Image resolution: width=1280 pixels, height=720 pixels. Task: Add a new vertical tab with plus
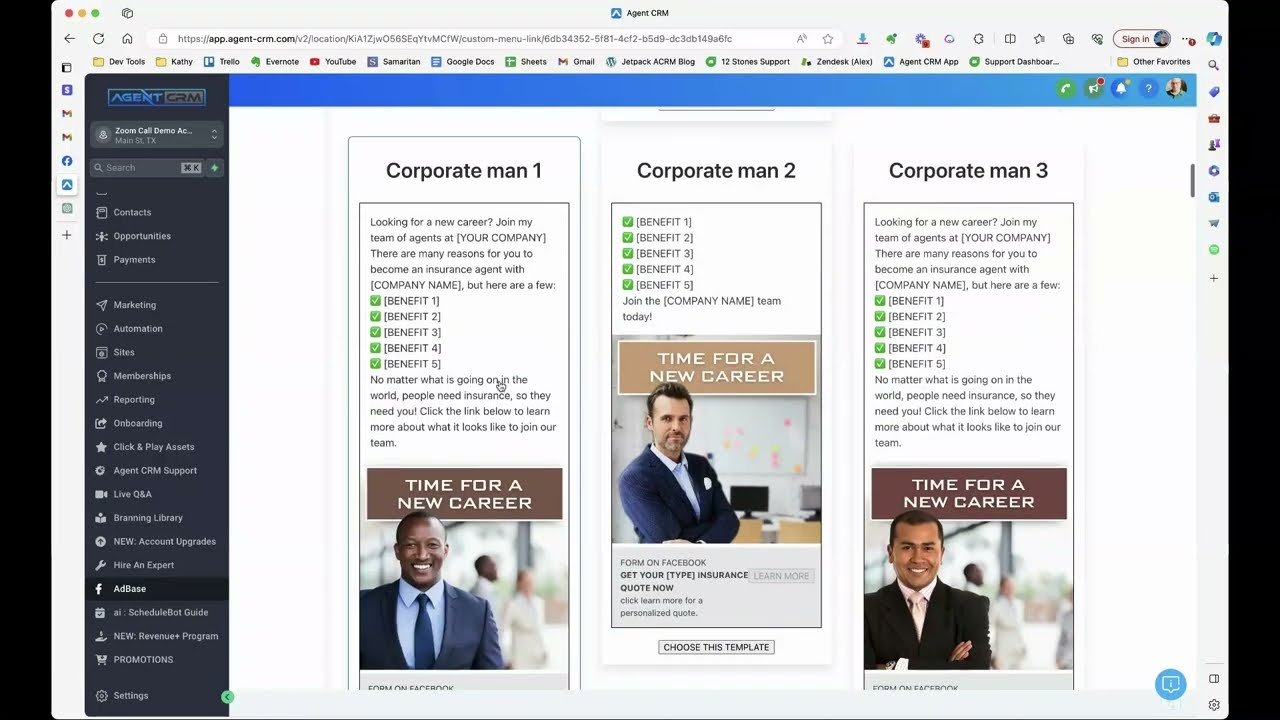click(67, 235)
